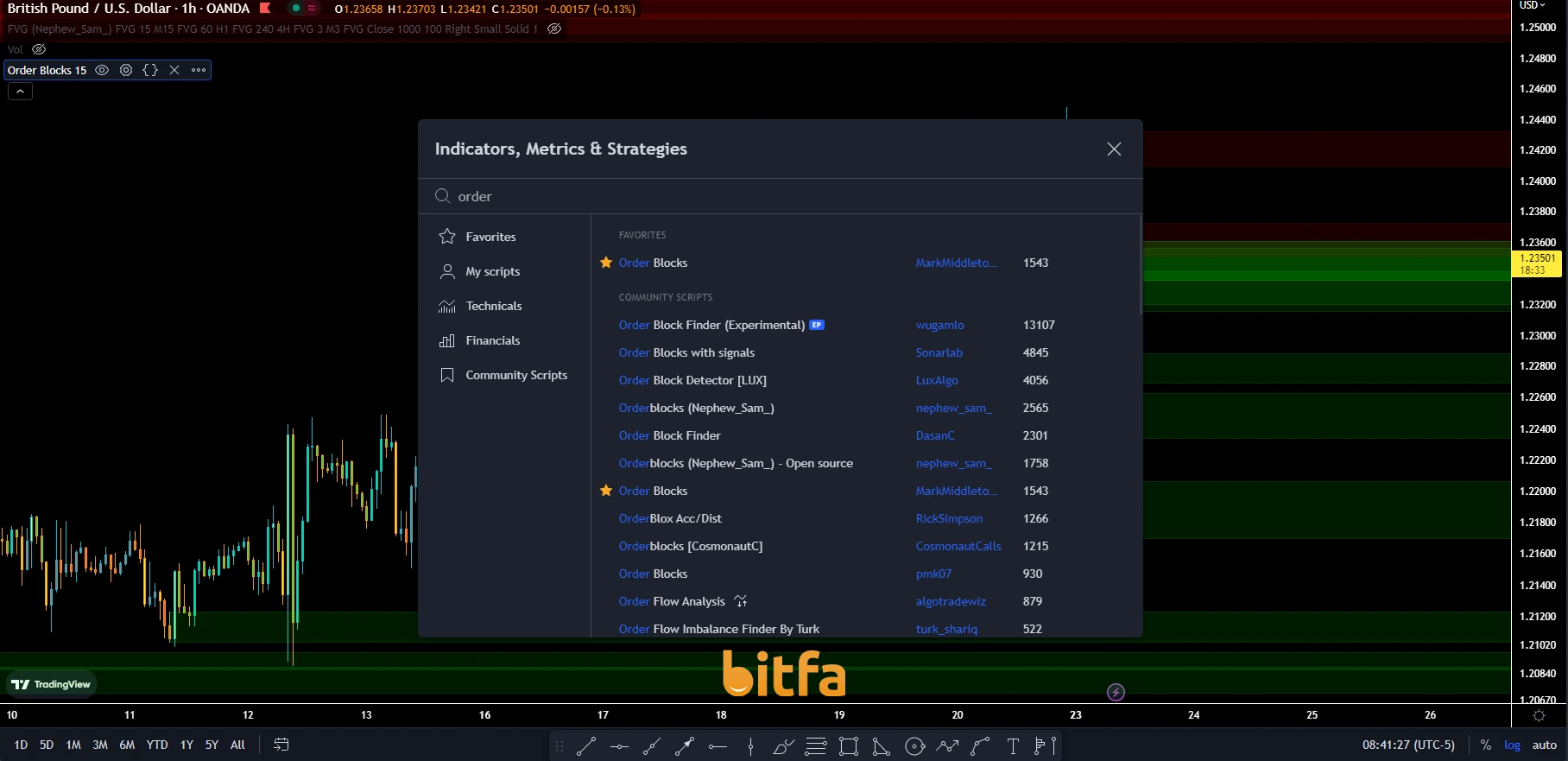Click the red flag next to OANDA
The image size is (1568, 761).
point(266,8)
